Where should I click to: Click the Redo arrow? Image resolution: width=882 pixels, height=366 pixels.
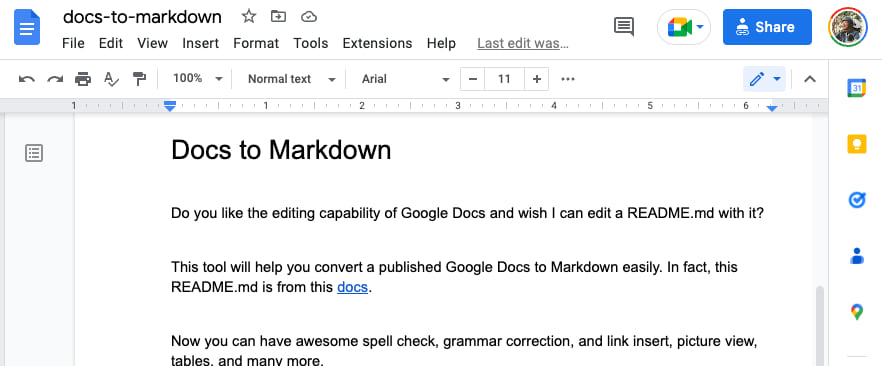point(55,79)
